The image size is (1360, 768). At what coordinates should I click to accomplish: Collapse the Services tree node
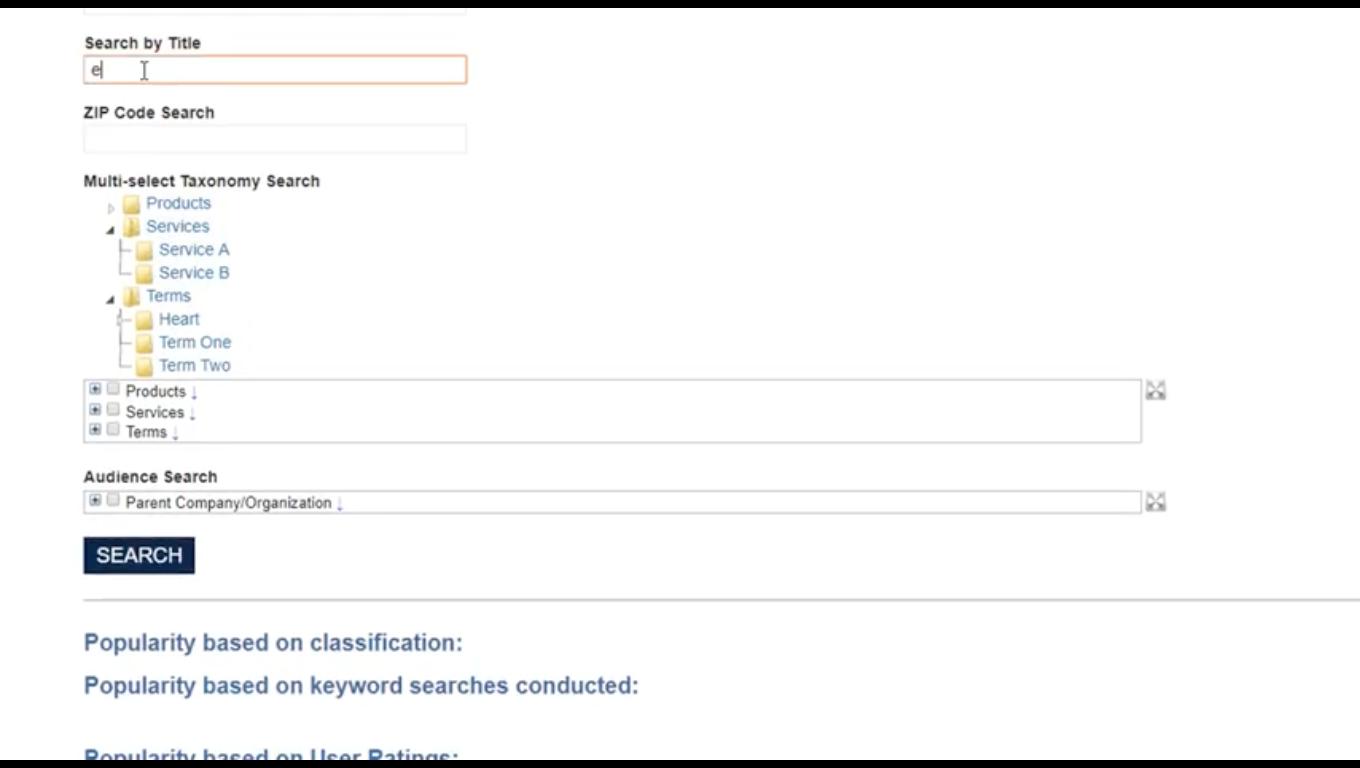coord(110,231)
